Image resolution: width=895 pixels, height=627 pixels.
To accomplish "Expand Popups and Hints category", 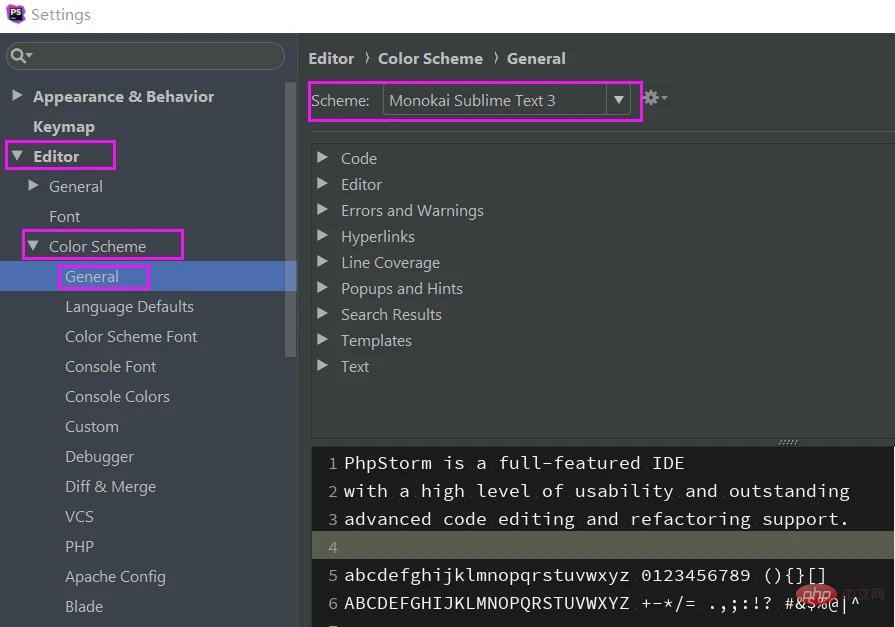I will (322, 287).
